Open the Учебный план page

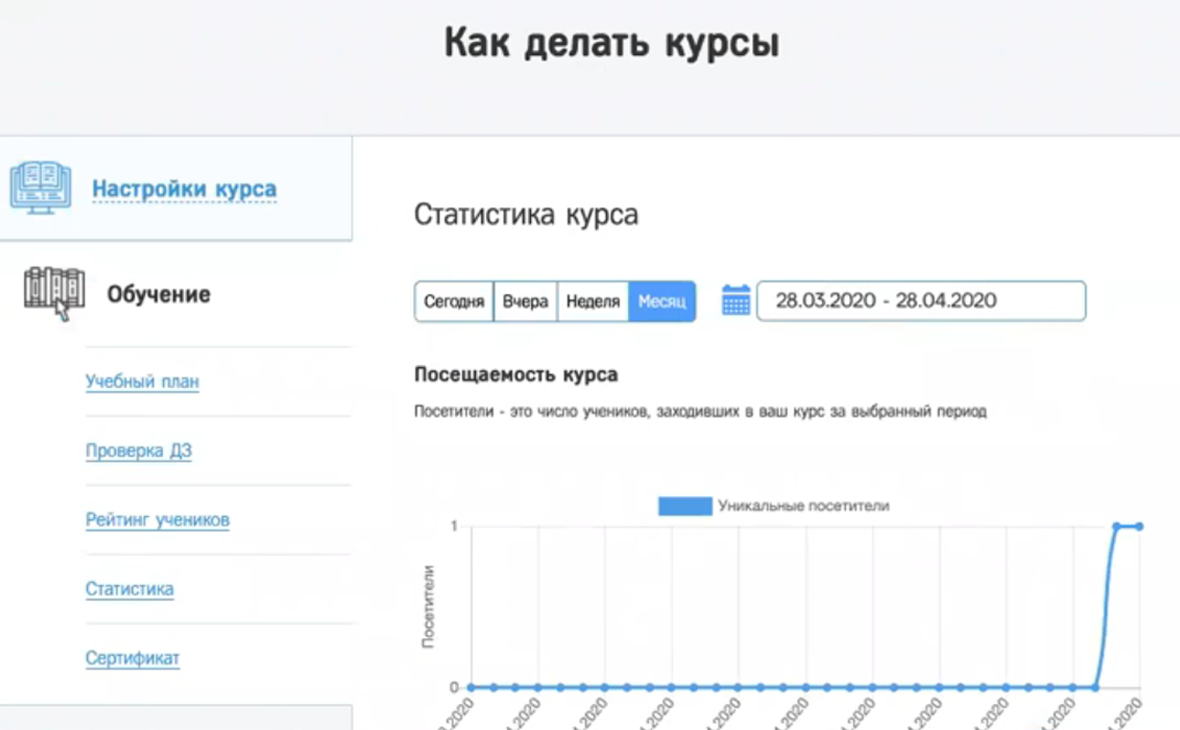coord(142,382)
